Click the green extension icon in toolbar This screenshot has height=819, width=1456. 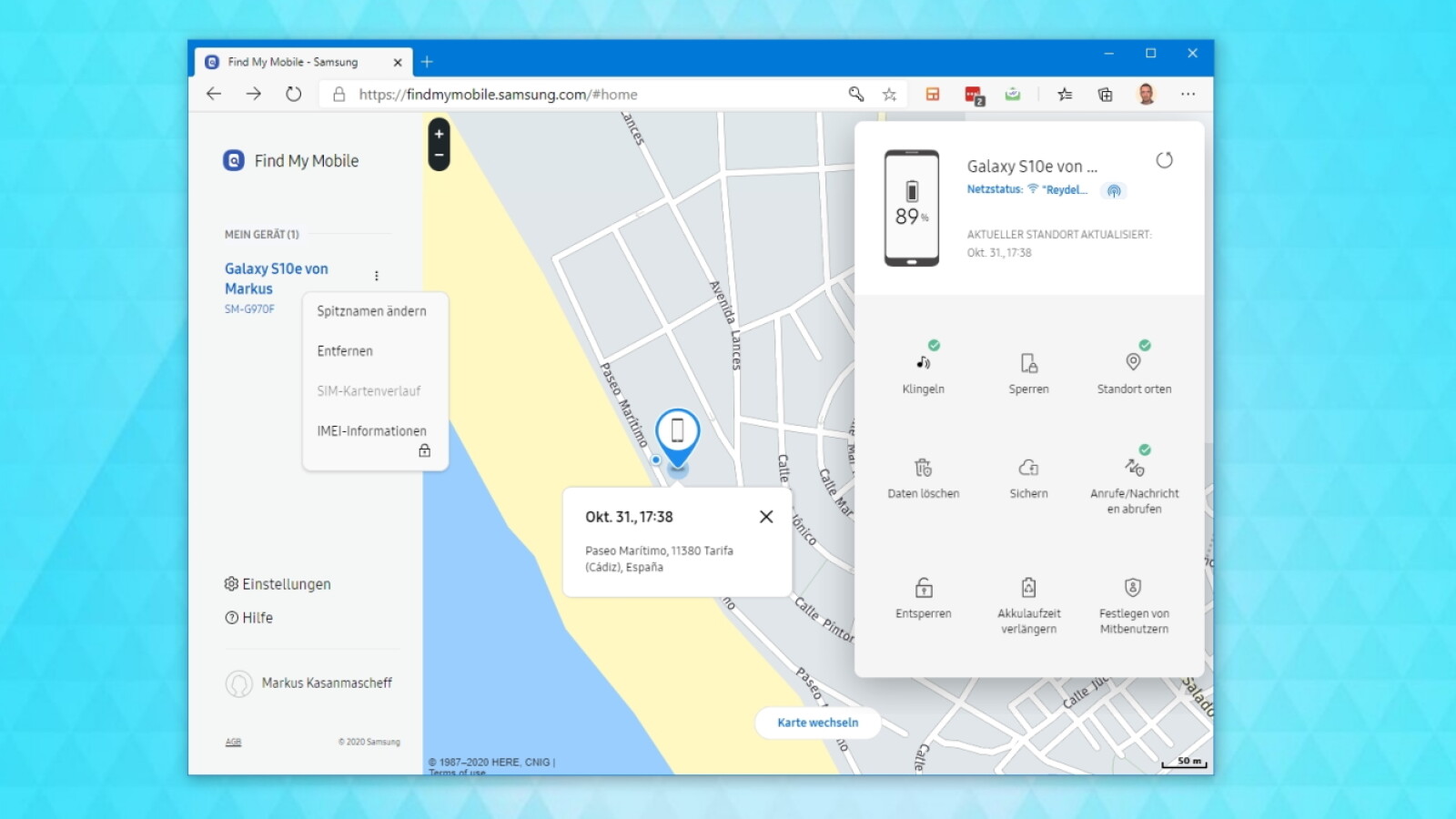click(x=1013, y=94)
